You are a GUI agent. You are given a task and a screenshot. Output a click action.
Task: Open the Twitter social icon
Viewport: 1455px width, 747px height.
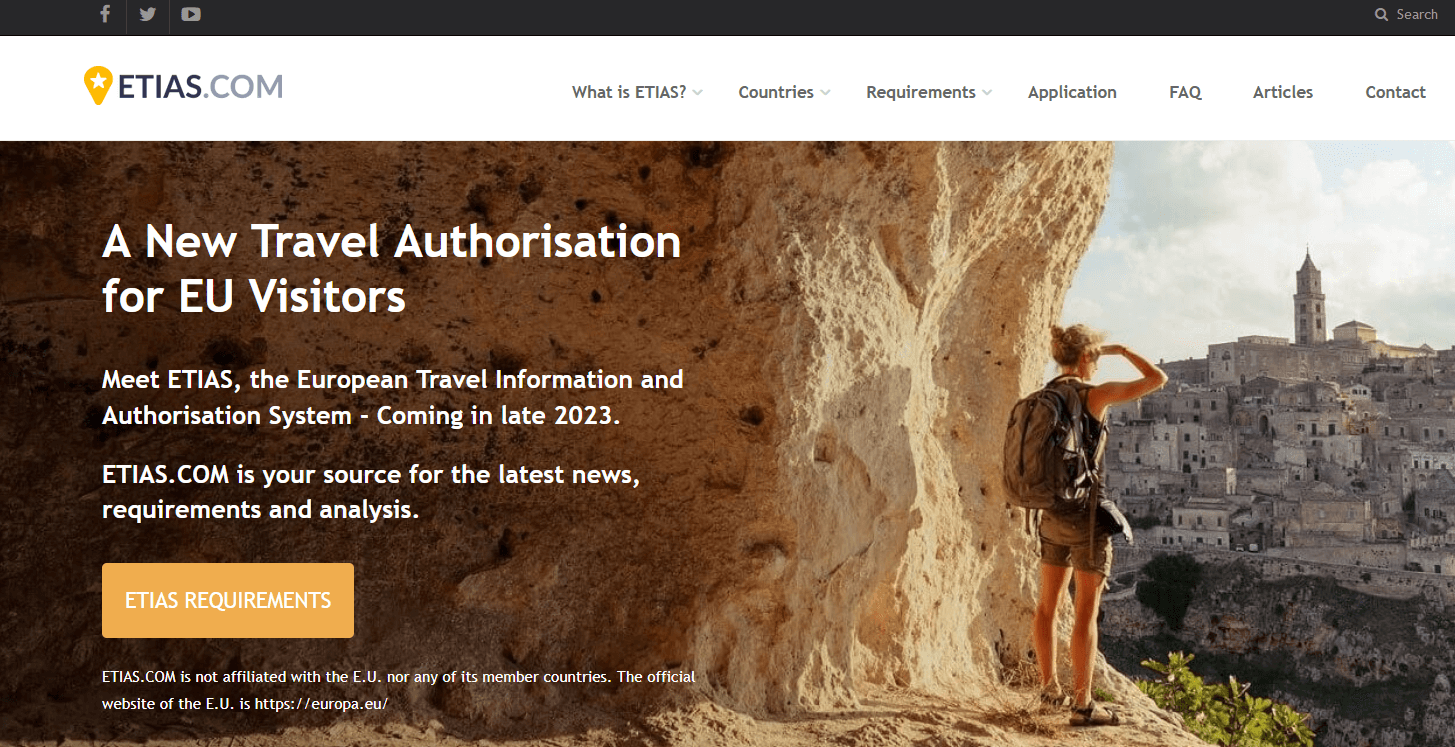click(x=148, y=14)
